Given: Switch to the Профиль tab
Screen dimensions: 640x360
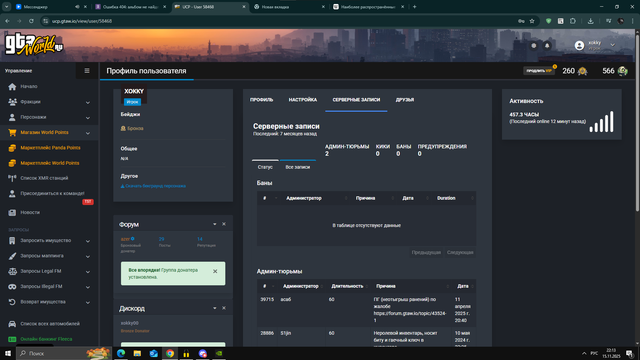Looking at the screenshot, I should coord(262,100).
